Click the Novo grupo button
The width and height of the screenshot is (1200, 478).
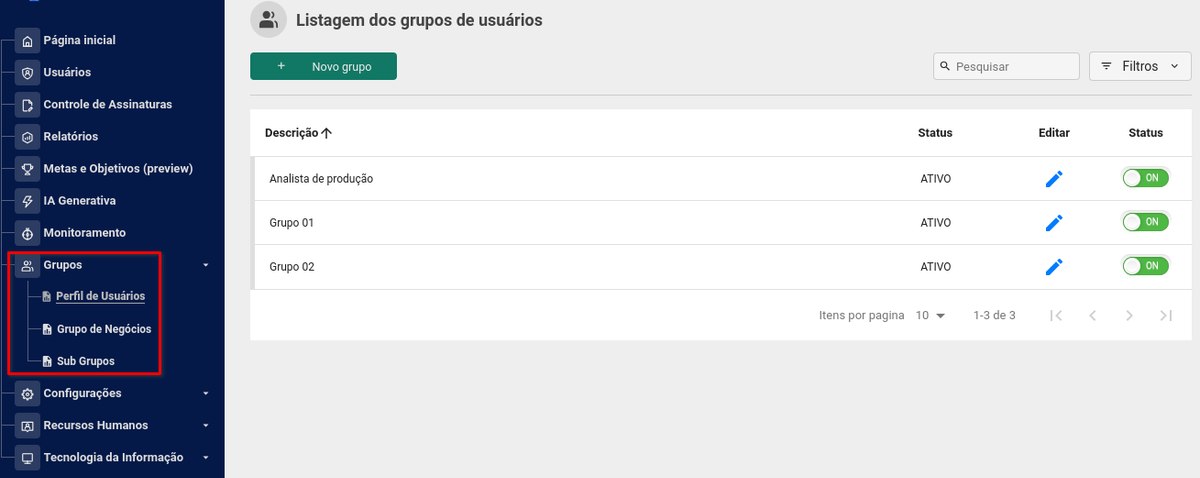click(x=323, y=67)
